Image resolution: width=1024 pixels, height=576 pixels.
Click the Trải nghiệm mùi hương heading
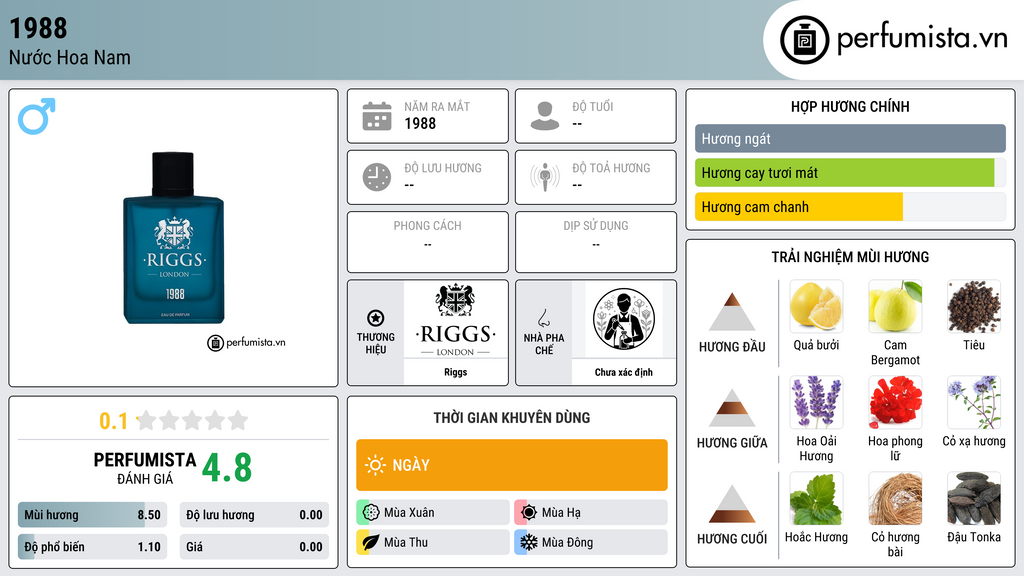click(x=850, y=257)
